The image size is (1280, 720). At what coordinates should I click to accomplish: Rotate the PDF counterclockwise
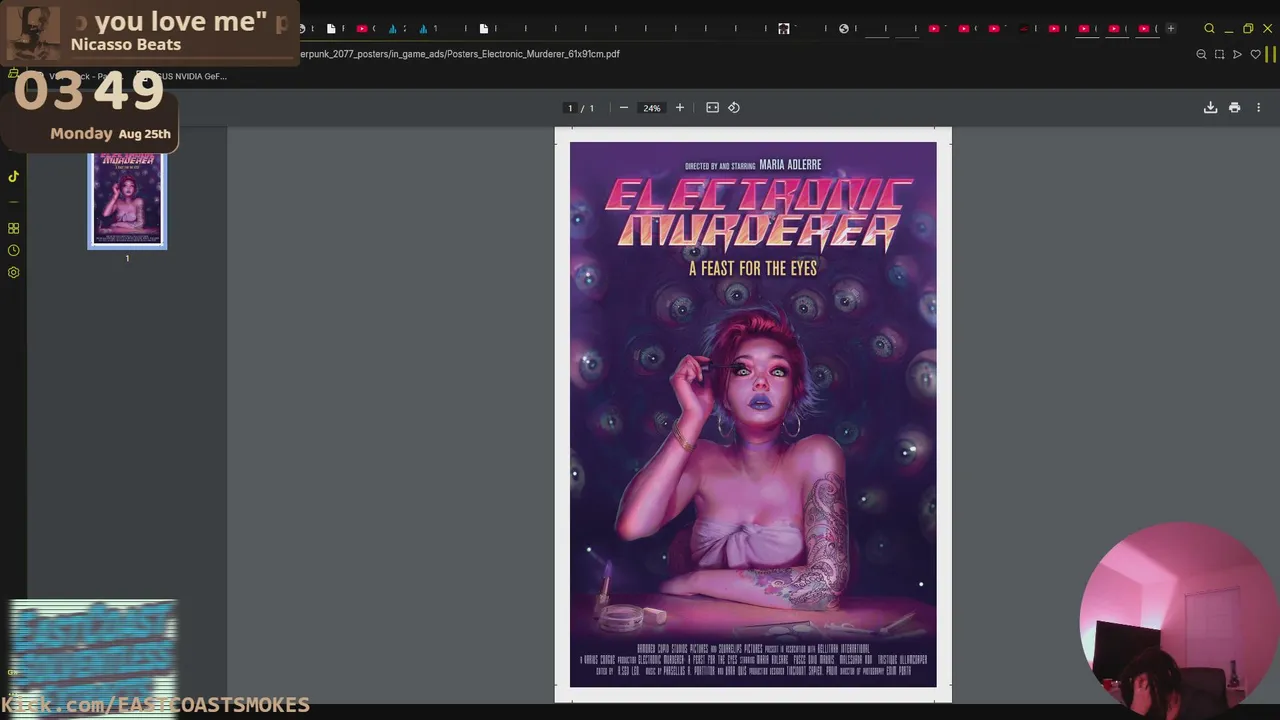(x=734, y=108)
